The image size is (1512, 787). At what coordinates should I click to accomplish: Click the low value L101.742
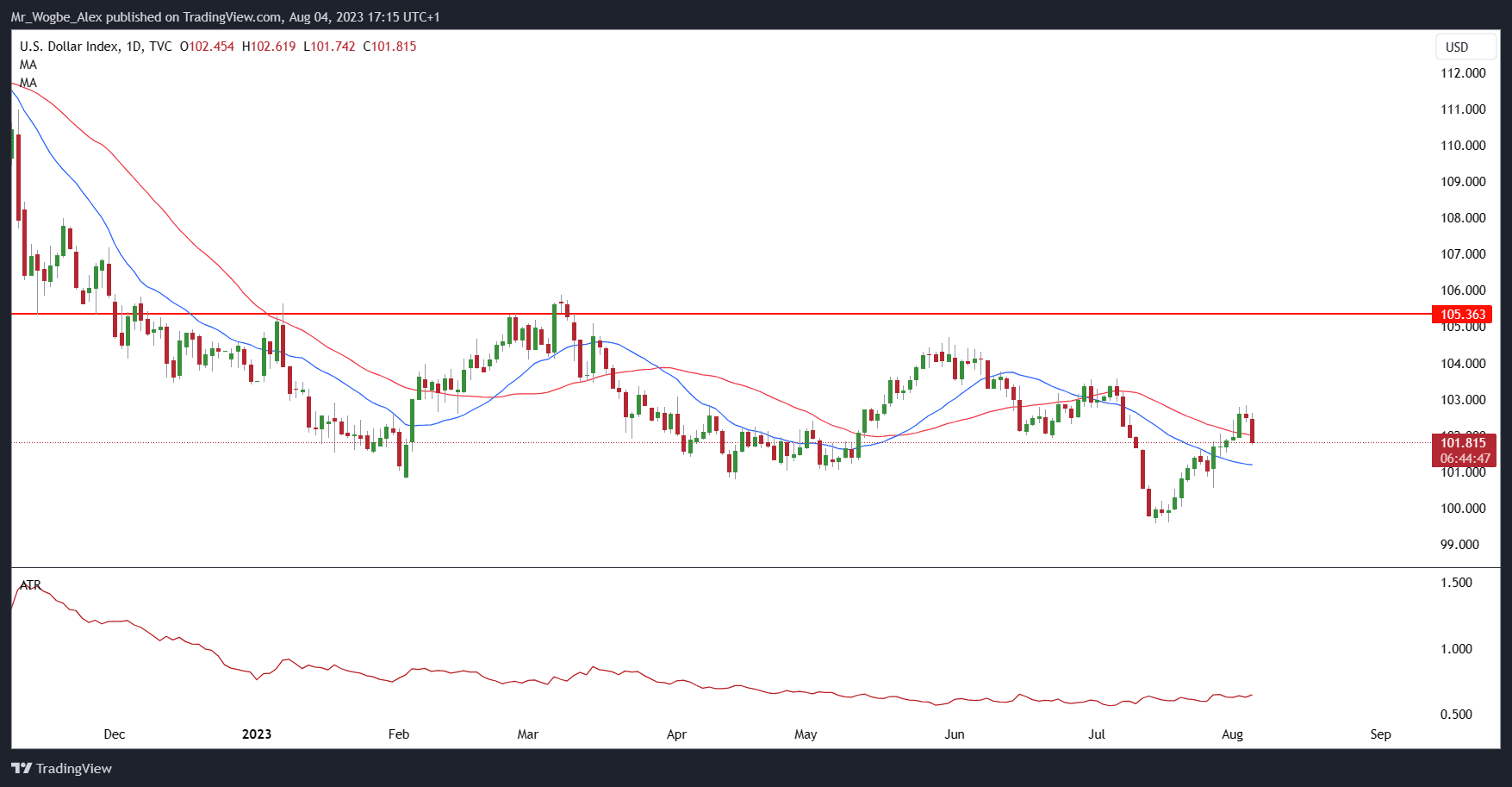tap(329, 47)
